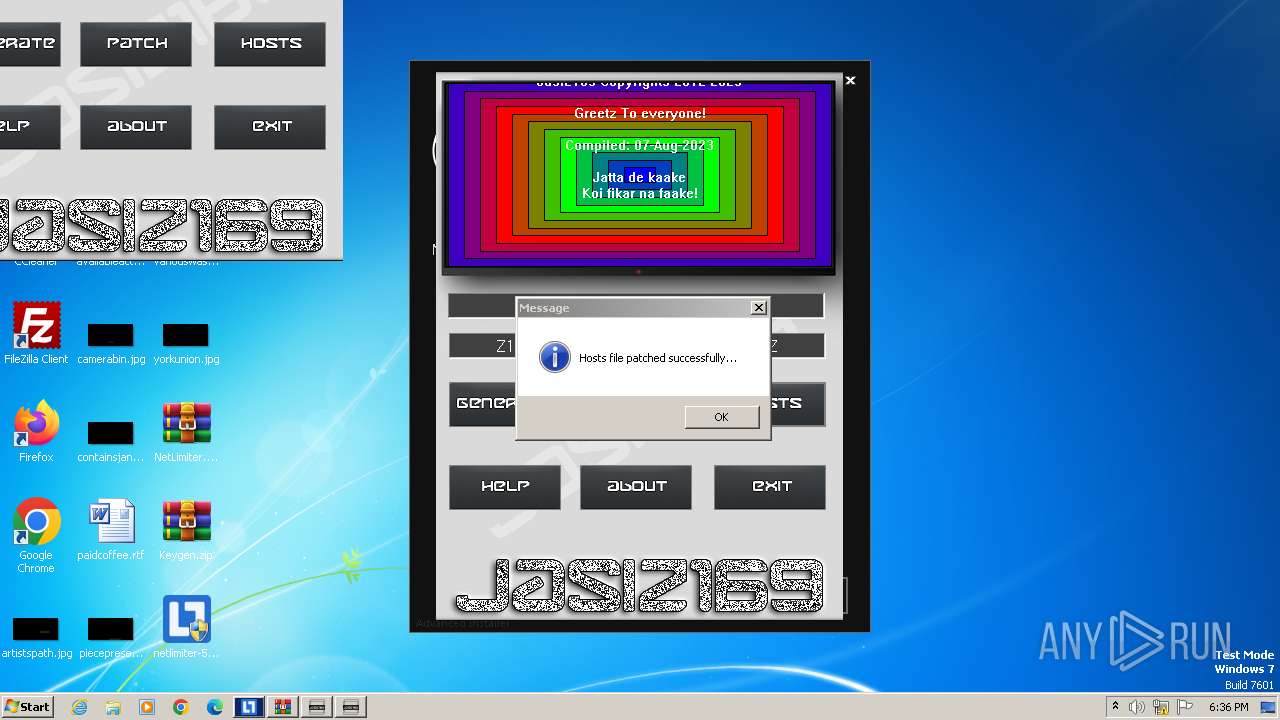Close the main keygen window with the white X
Screen dimensions: 1280x720
(x=850, y=80)
